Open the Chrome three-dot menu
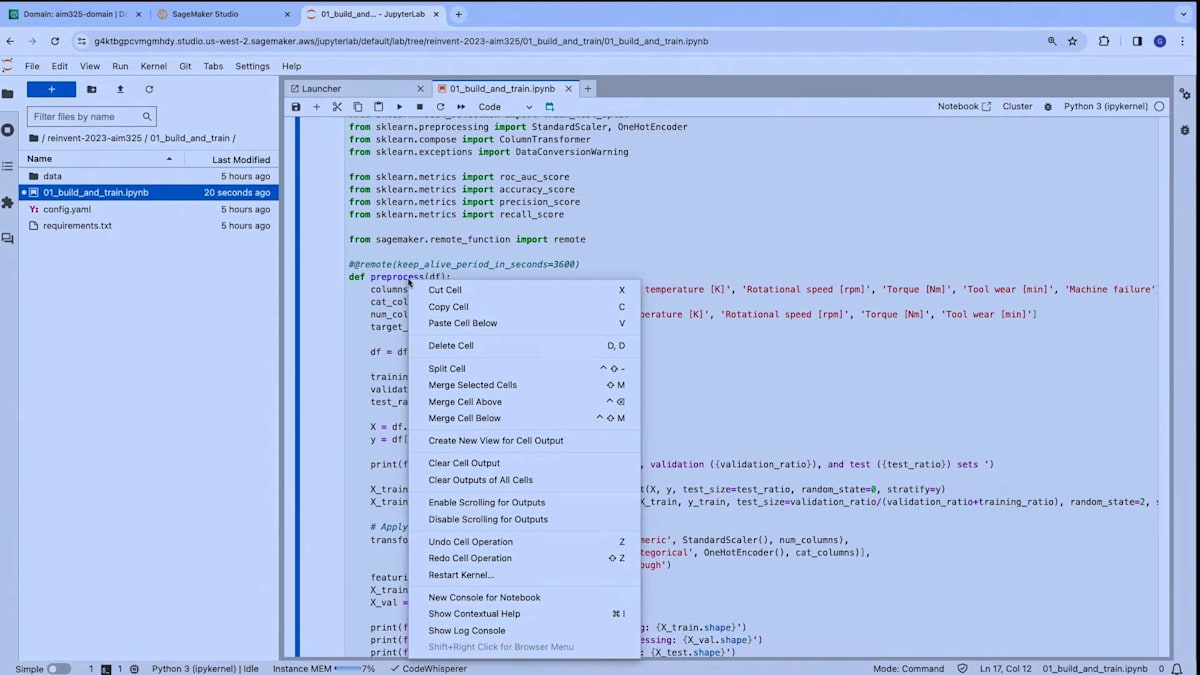 [x=1184, y=41]
